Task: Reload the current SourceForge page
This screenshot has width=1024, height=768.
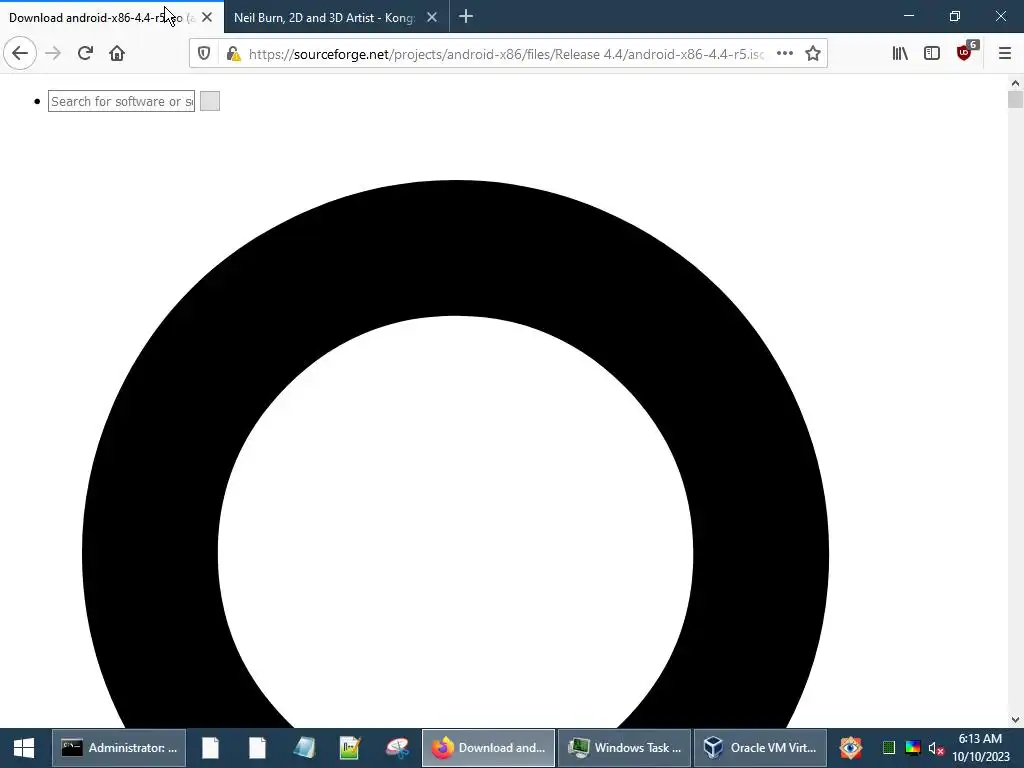Action: [x=85, y=53]
